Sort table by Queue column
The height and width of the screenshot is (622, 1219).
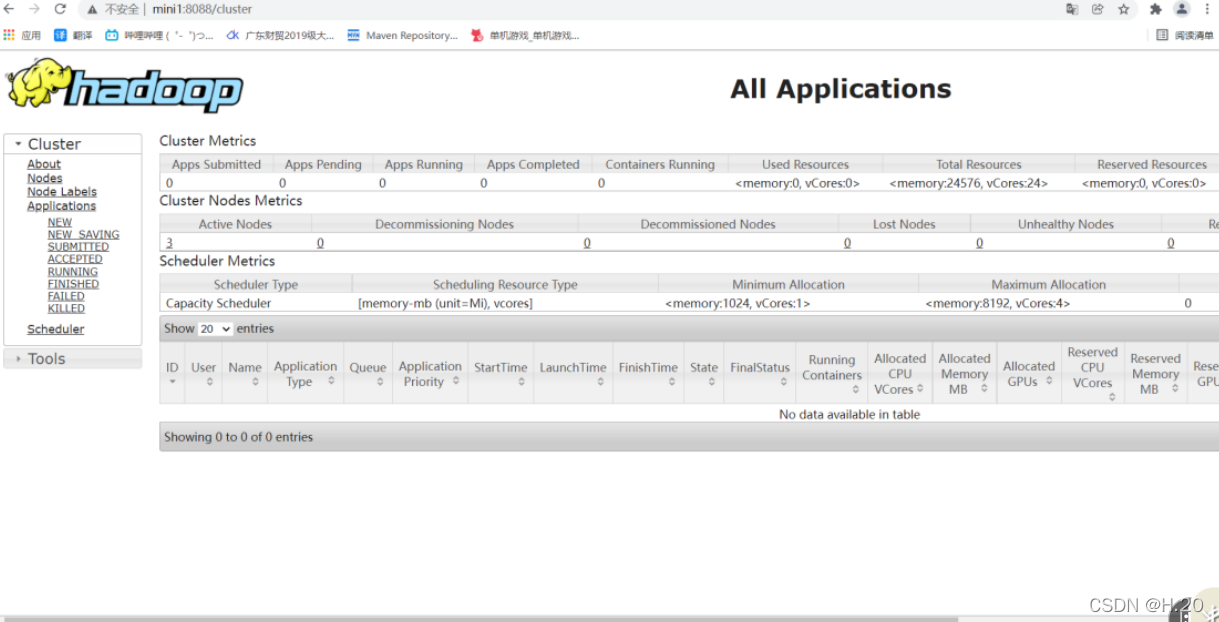368,374
